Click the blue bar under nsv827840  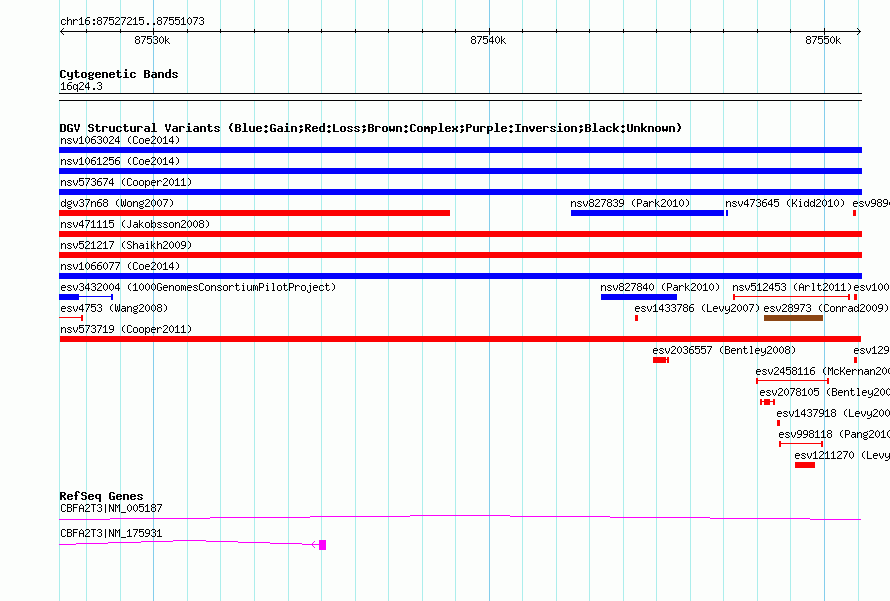tap(639, 297)
